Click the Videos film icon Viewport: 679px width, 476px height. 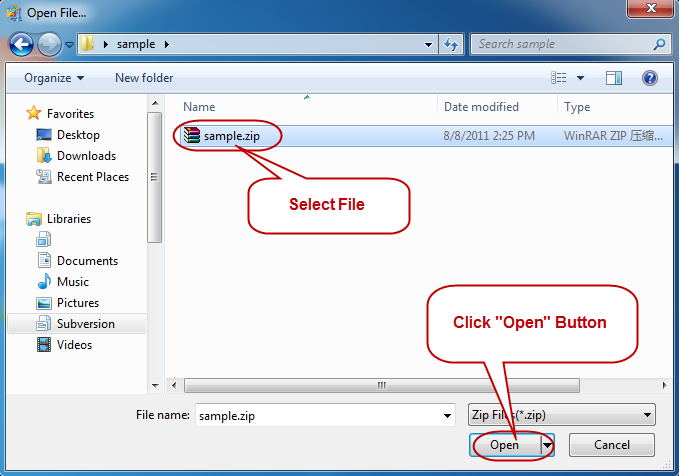coord(44,345)
